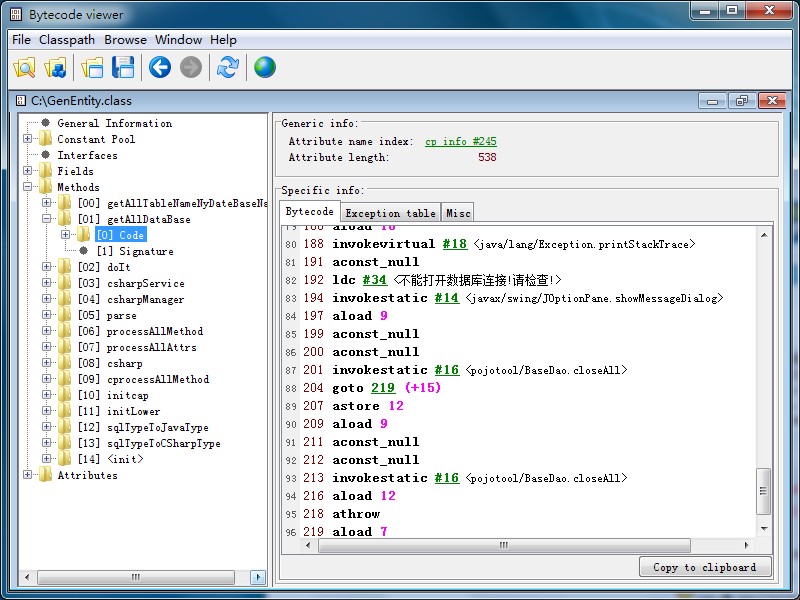Expand the Fields tree node
Viewport: 800px width, 600px height.
(x=28, y=171)
